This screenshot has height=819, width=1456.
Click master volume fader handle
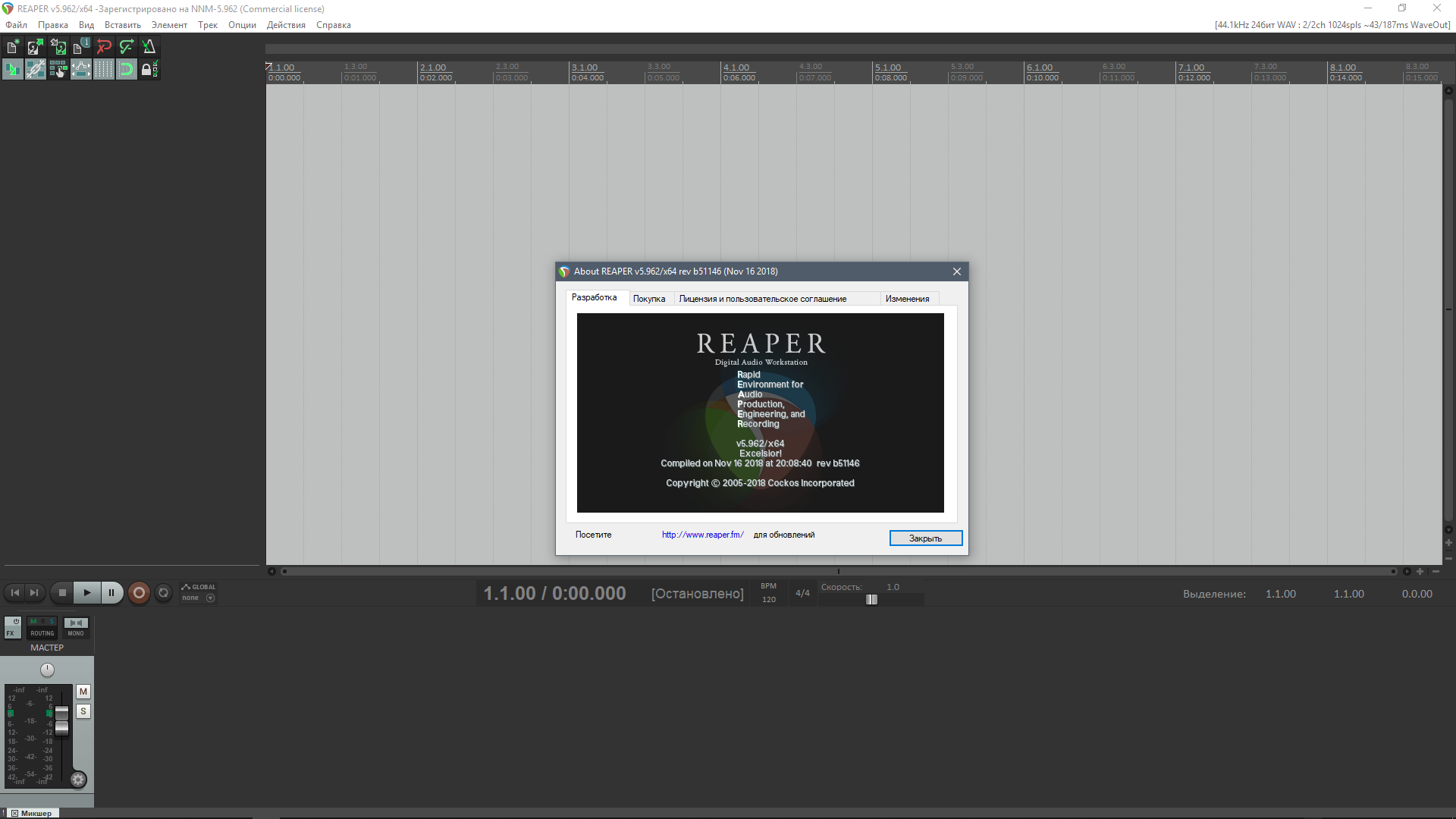point(62,720)
